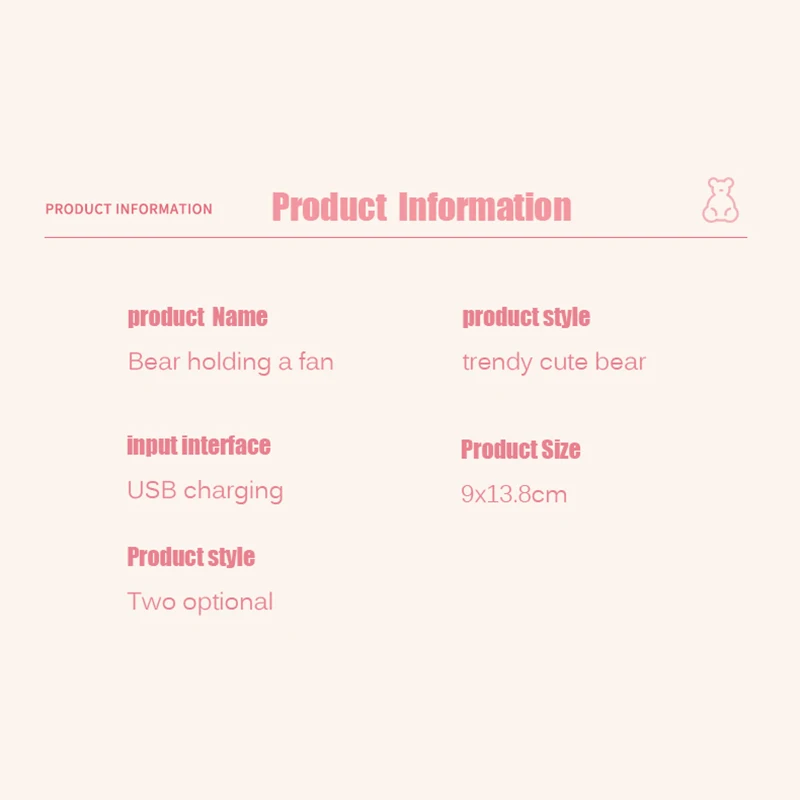Screen dimensions: 800x800
Task: Click "product style" heading above "trendy cute bear"
Action: tap(526, 317)
